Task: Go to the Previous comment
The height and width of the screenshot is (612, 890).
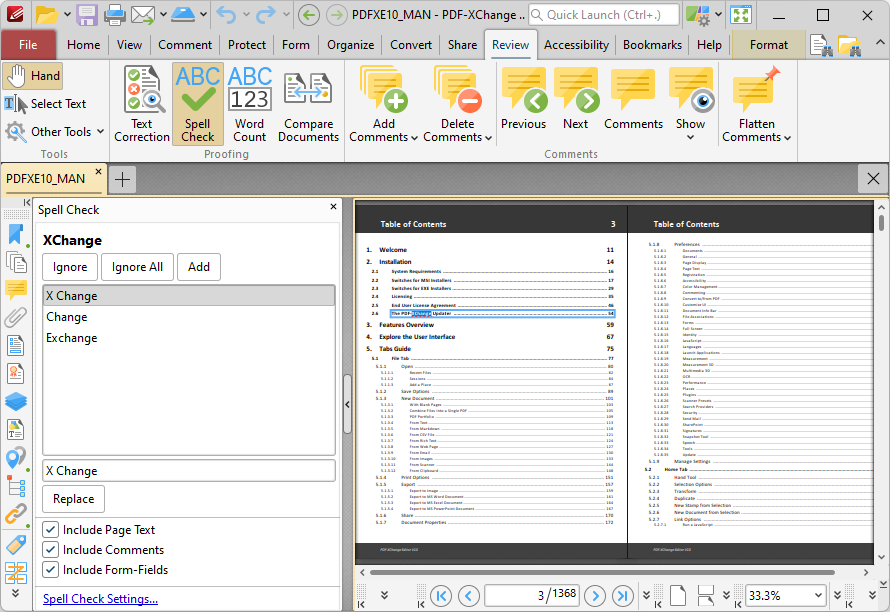Action: (x=523, y=99)
